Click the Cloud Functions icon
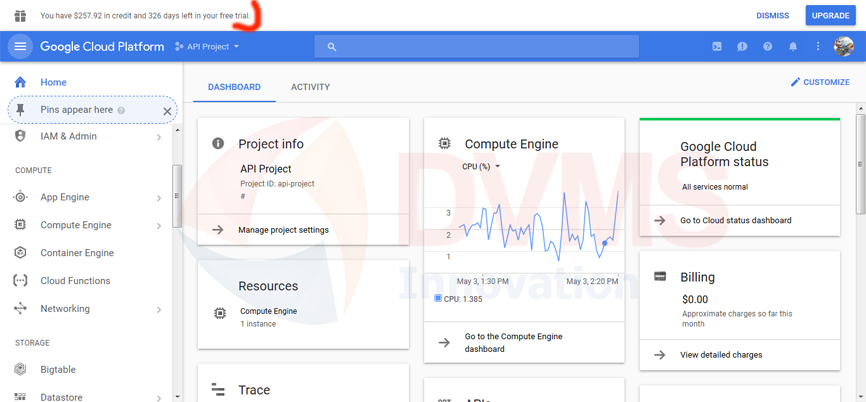 pyautogui.click(x=20, y=281)
